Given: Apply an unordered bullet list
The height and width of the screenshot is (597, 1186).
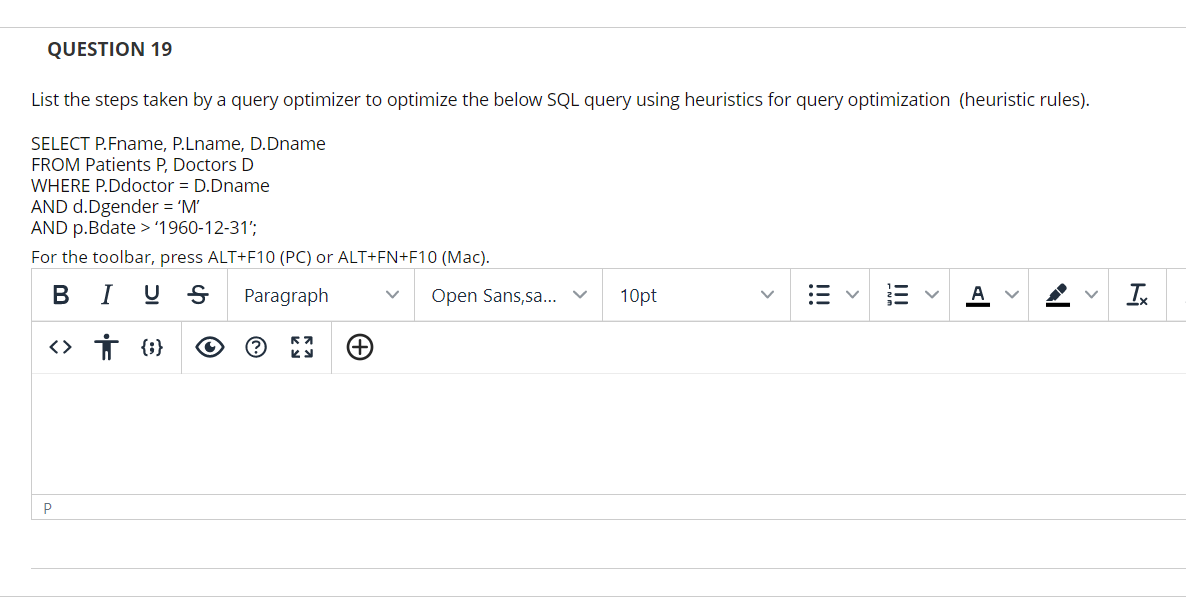Looking at the screenshot, I should (x=821, y=294).
